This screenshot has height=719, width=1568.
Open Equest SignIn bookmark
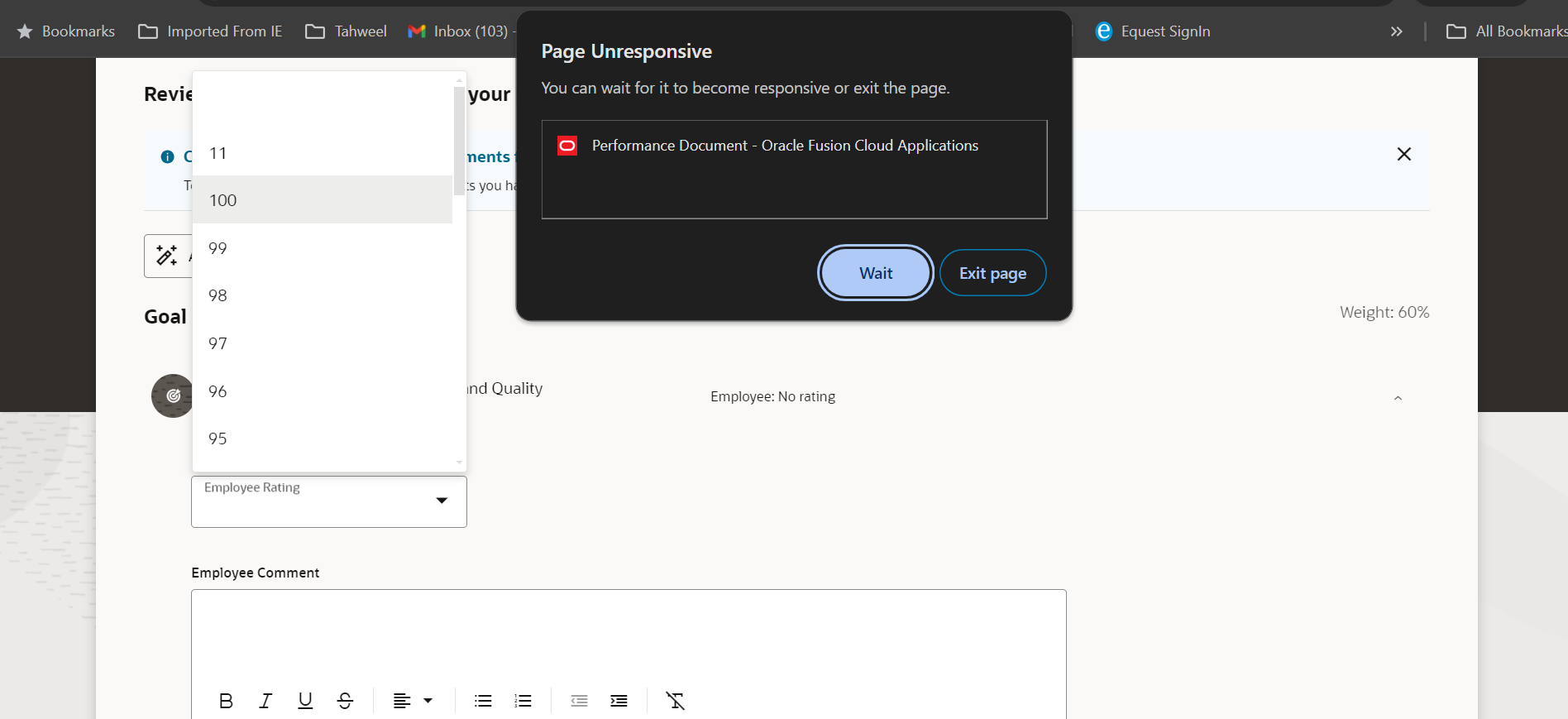pyautogui.click(x=1153, y=31)
